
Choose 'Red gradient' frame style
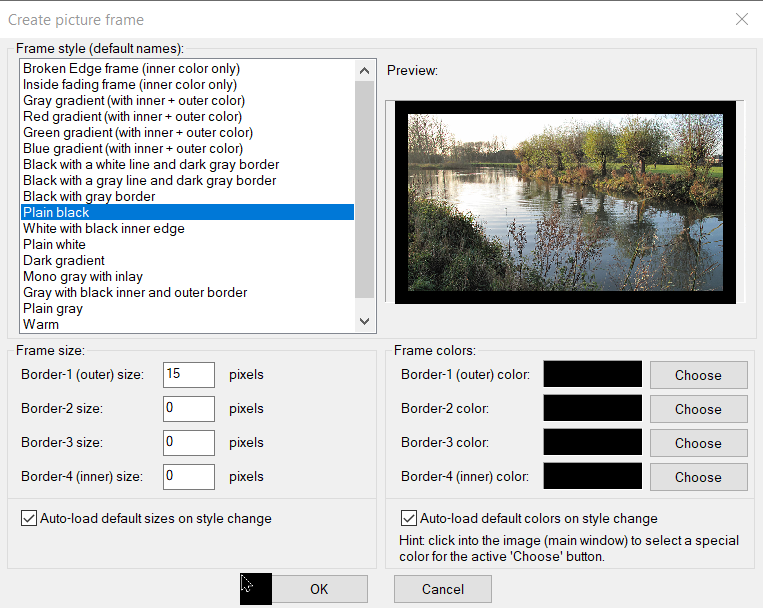point(132,116)
